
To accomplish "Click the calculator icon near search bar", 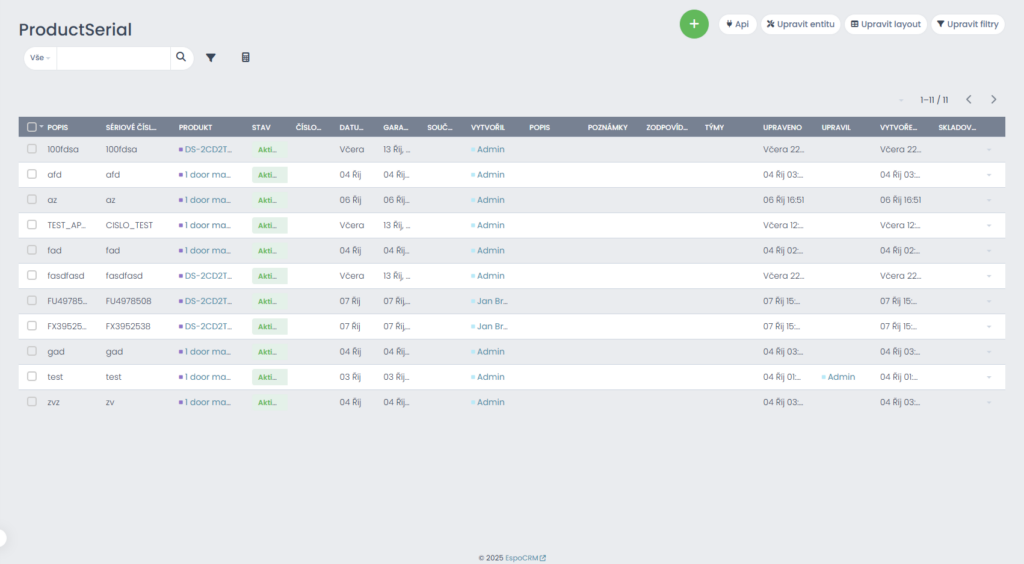I will 246,58.
